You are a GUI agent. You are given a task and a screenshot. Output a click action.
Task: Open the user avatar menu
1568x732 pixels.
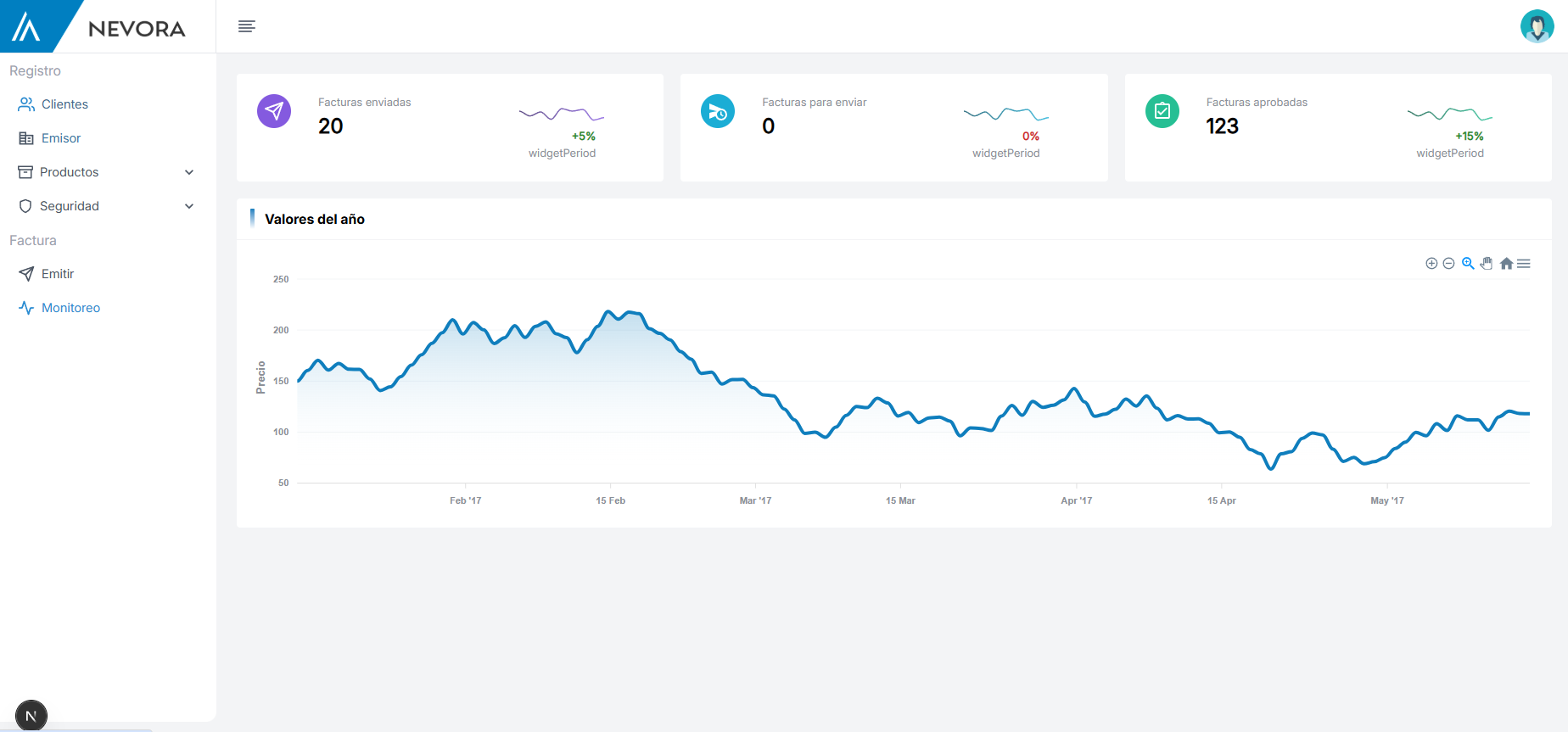(x=1537, y=26)
